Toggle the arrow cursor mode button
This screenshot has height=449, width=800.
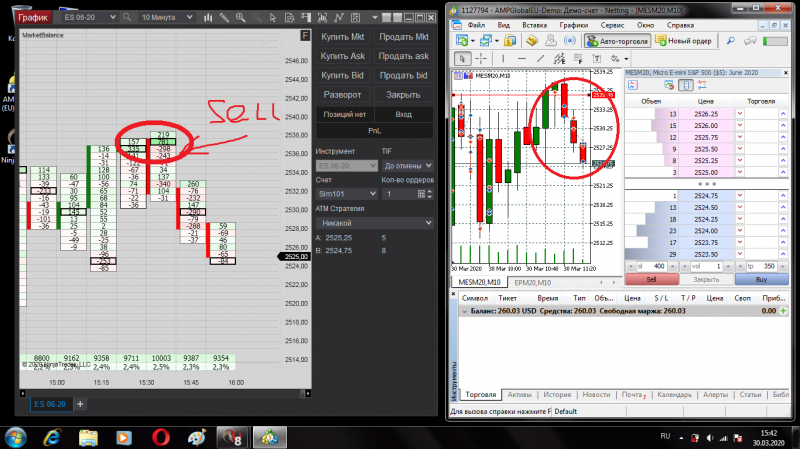(x=462, y=59)
